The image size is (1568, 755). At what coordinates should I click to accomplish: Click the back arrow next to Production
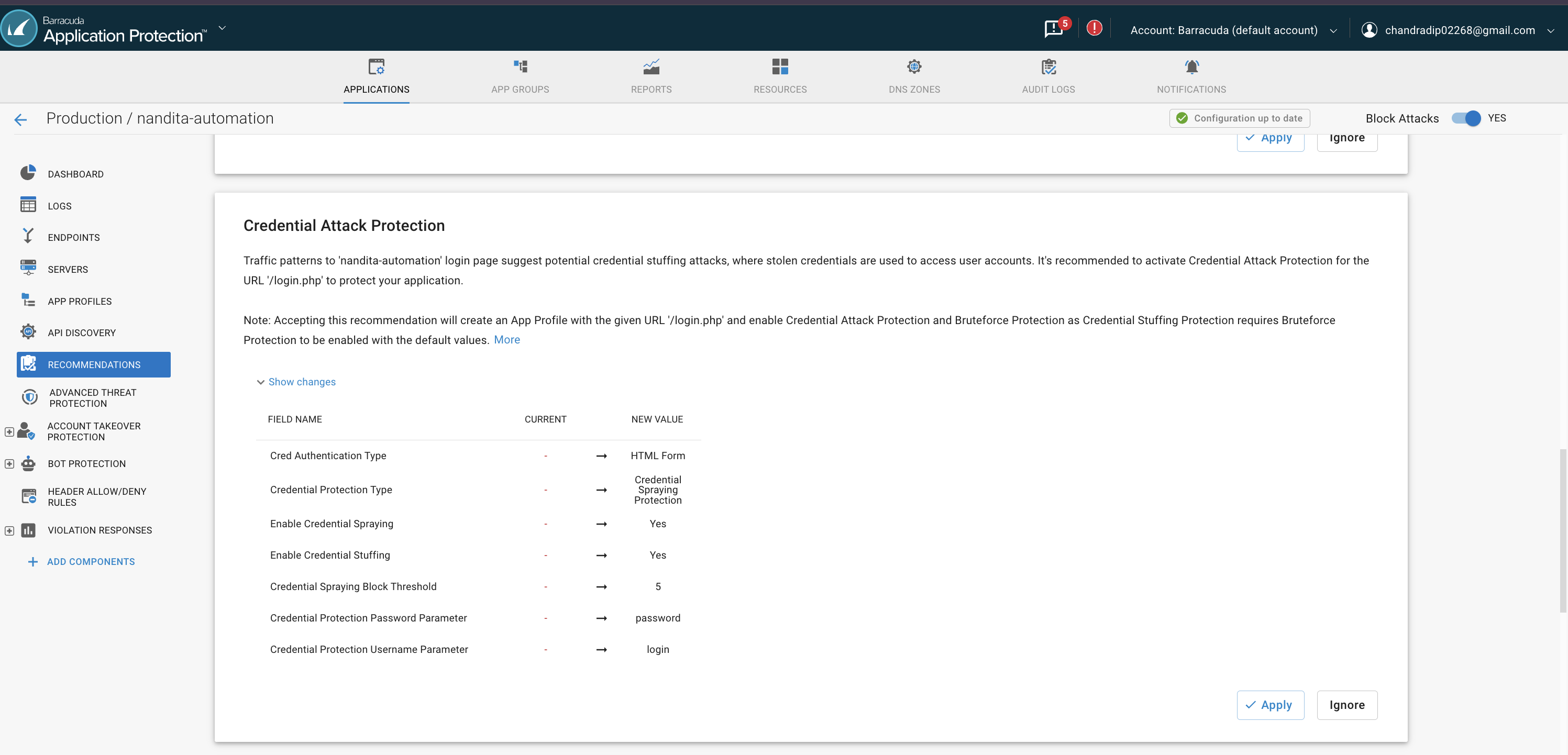pyautogui.click(x=21, y=119)
